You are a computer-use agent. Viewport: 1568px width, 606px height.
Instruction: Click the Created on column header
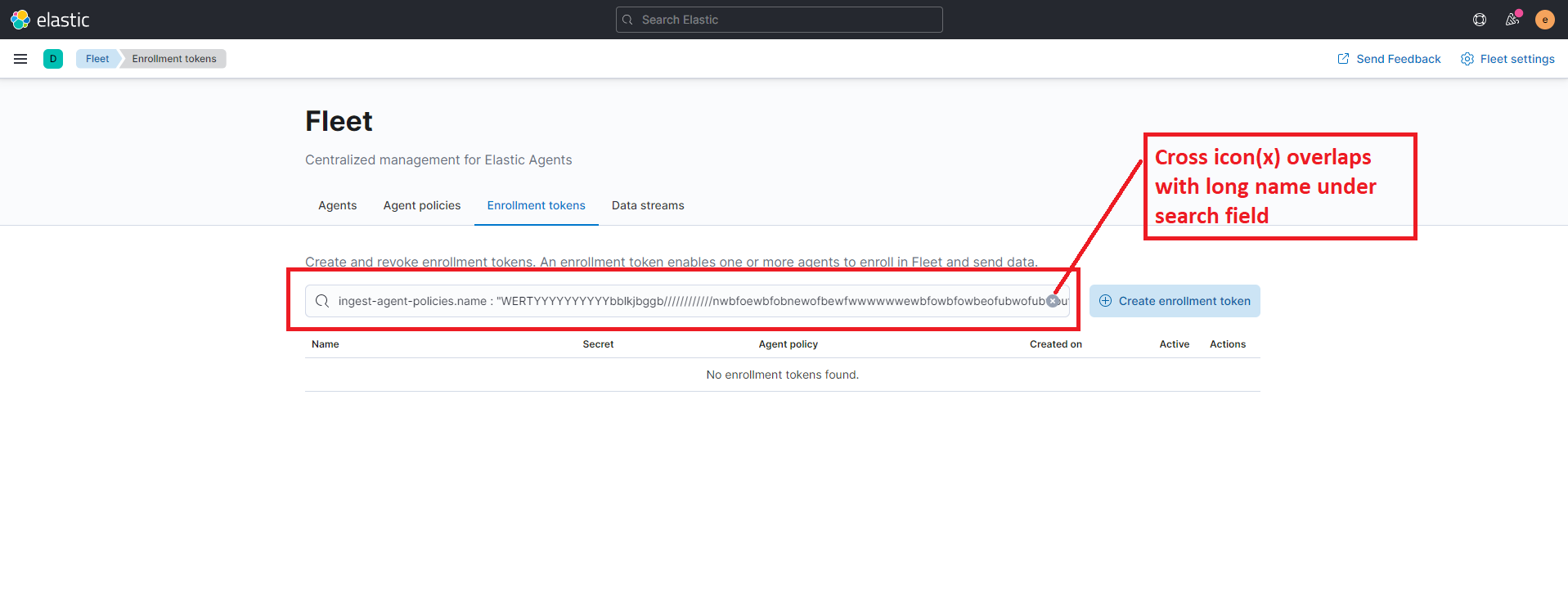1056,344
